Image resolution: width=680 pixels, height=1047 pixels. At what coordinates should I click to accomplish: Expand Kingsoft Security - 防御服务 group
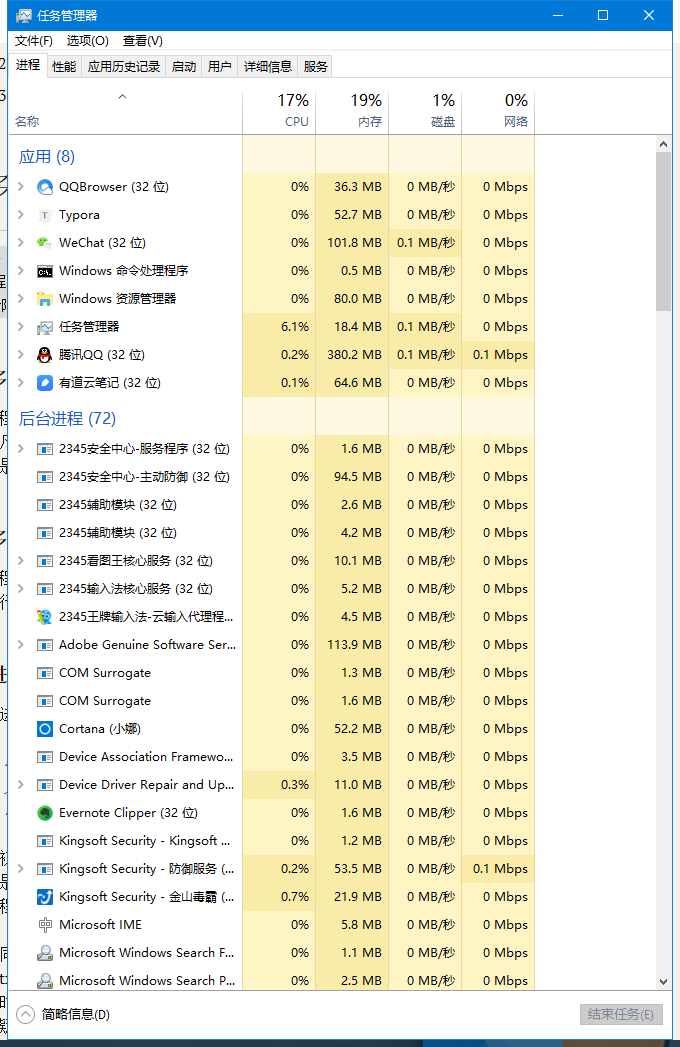pos(21,869)
